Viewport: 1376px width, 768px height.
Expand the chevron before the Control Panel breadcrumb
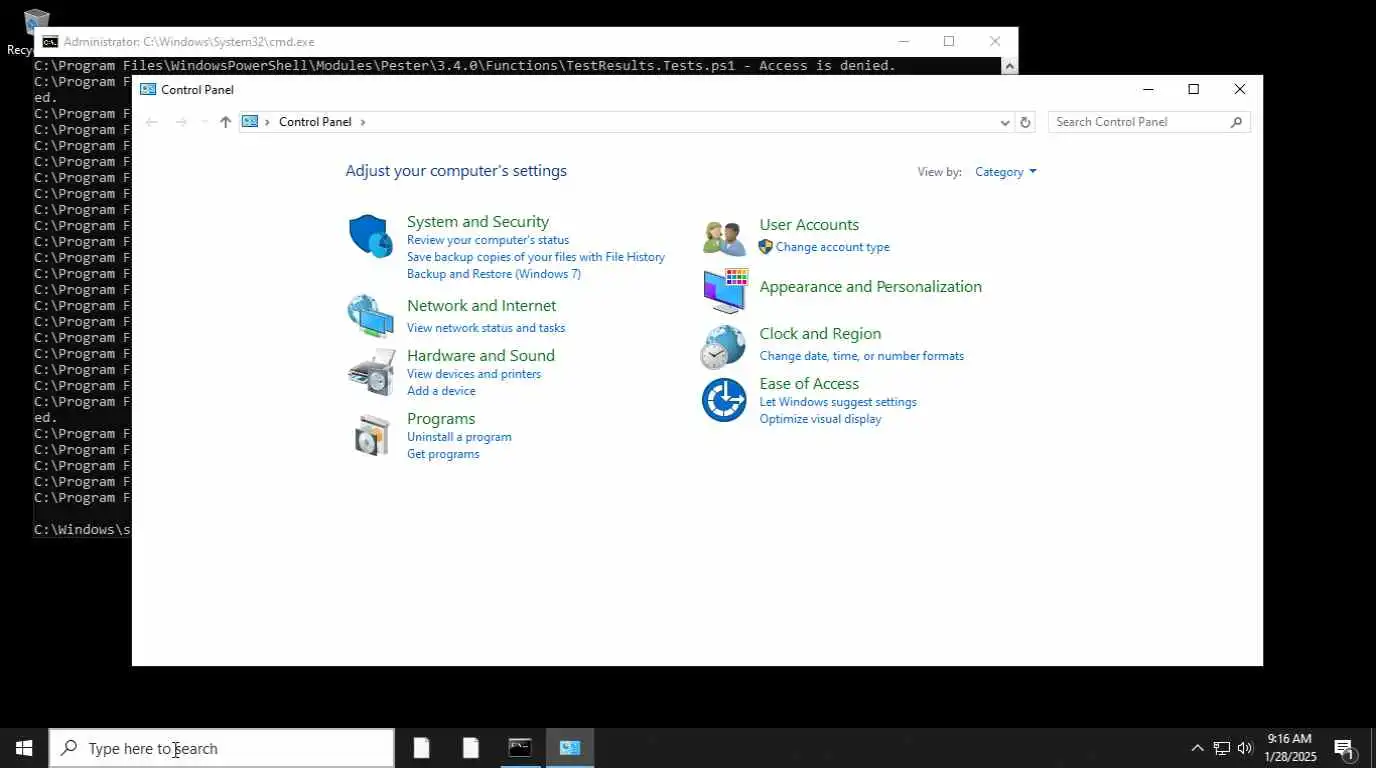267,122
